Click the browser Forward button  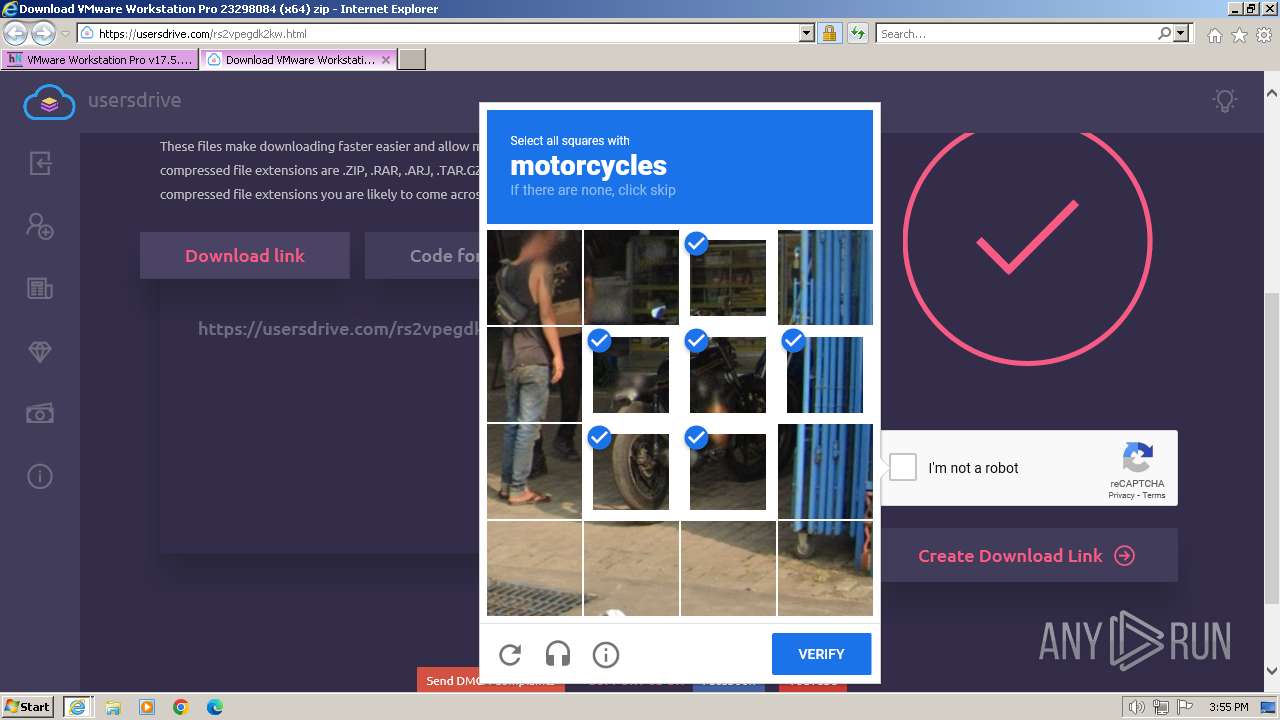43,33
